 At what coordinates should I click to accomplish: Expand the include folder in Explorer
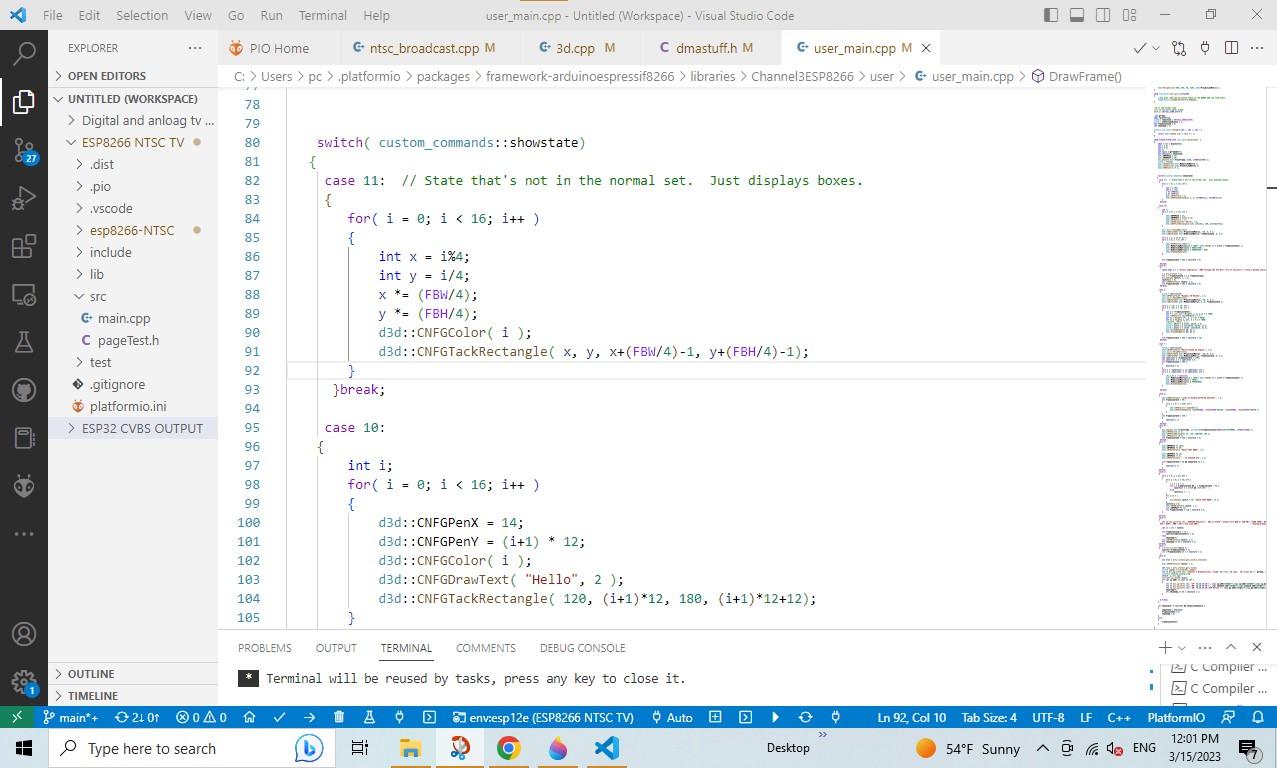coord(110,252)
